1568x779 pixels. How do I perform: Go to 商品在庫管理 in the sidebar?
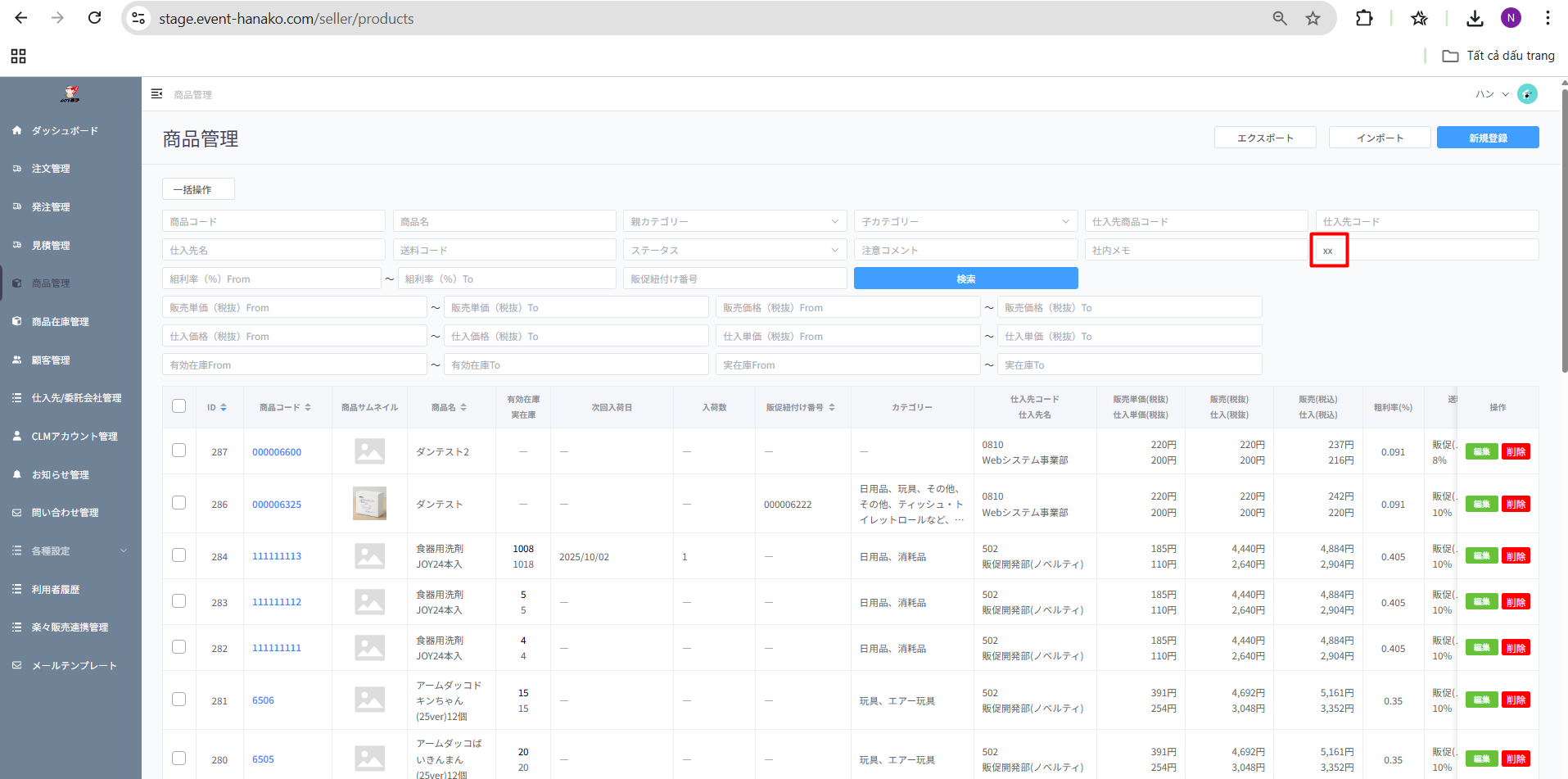tap(60, 322)
